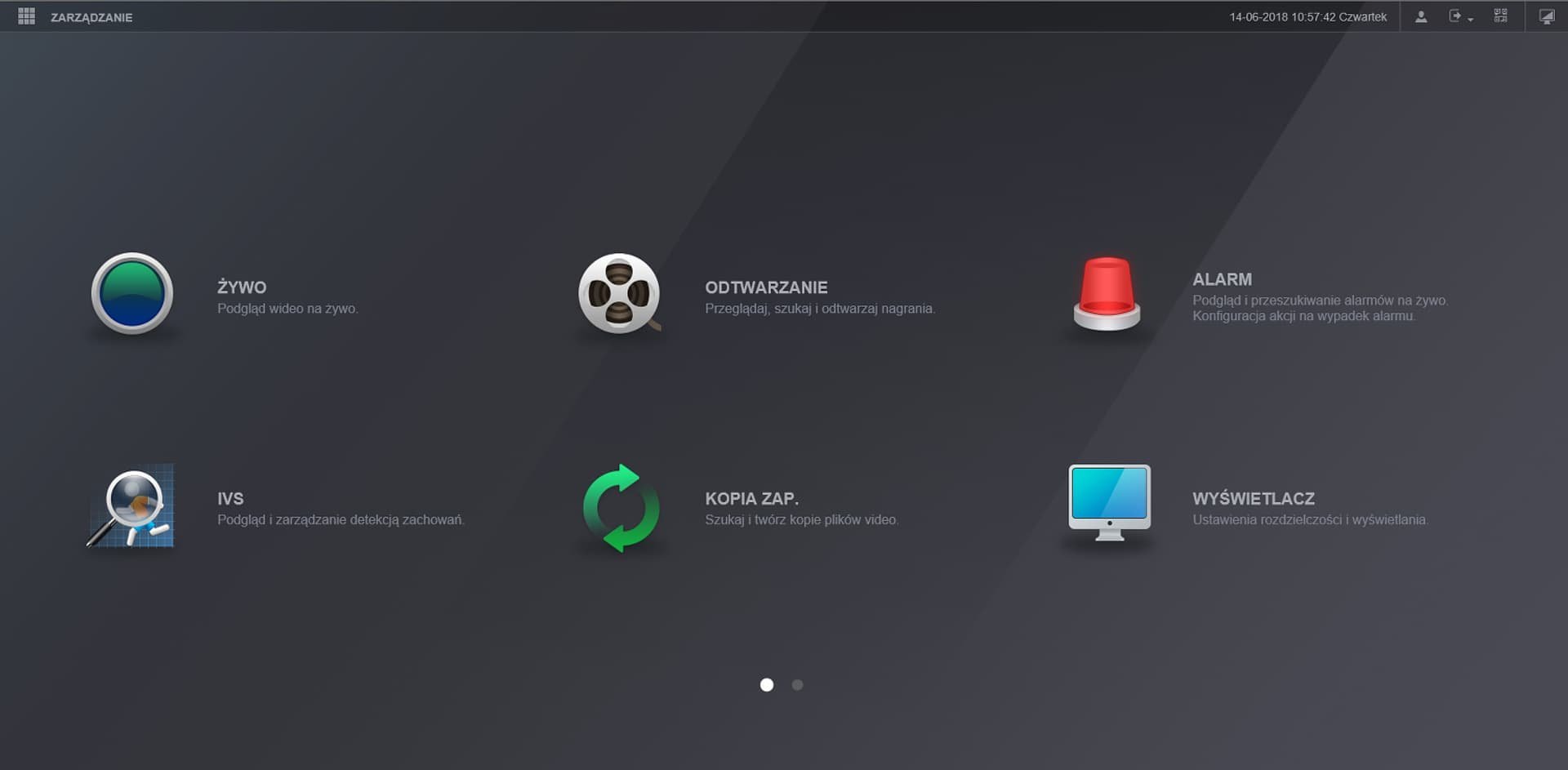Open the apps grid icon beside Zarządzanie
Screen dimensions: 1568x770
(x=26, y=16)
